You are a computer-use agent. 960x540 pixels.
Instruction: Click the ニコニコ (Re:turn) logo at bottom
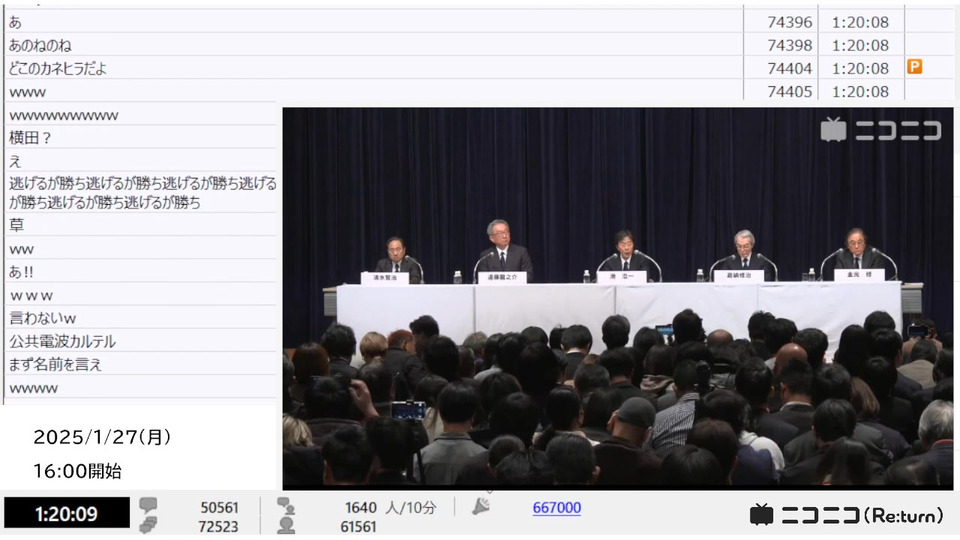click(x=847, y=515)
